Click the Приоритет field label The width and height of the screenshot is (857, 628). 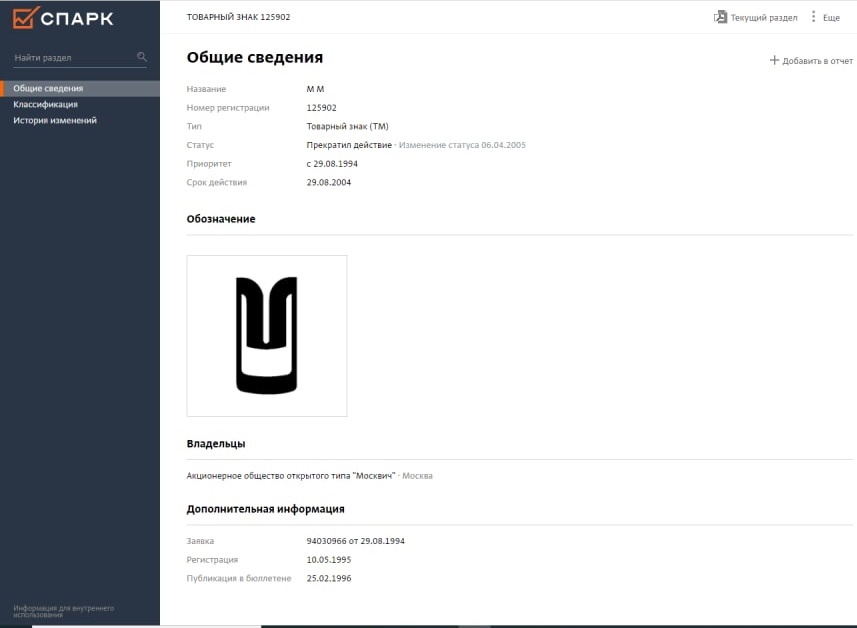(x=209, y=163)
